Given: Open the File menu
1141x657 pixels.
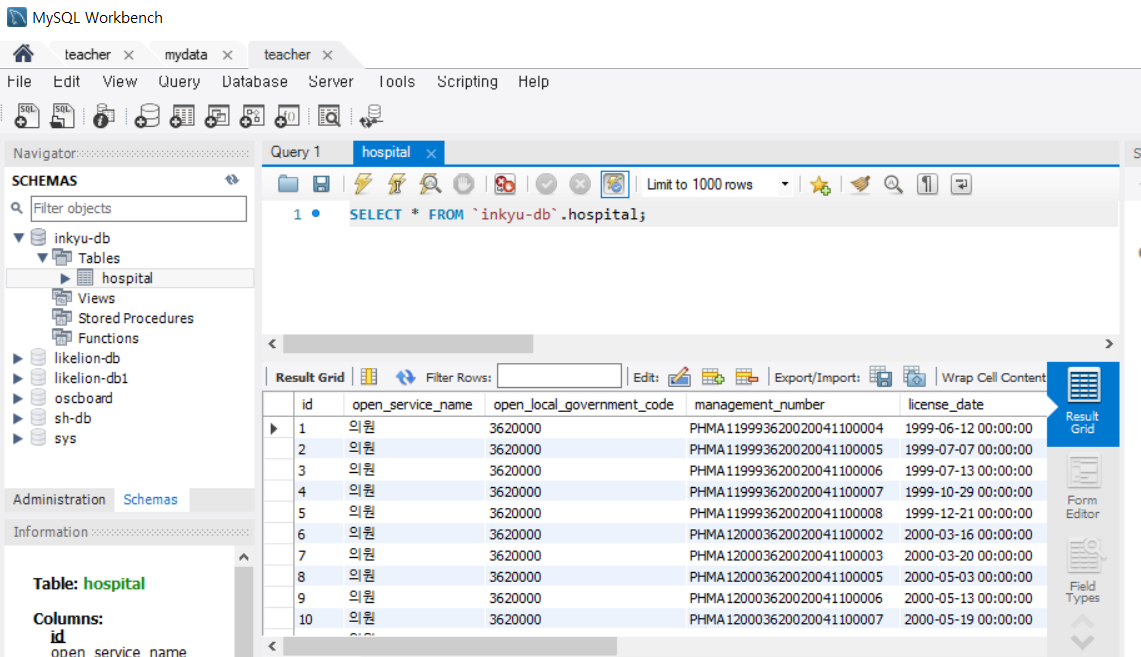Looking at the screenshot, I should click(x=20, y=81).
